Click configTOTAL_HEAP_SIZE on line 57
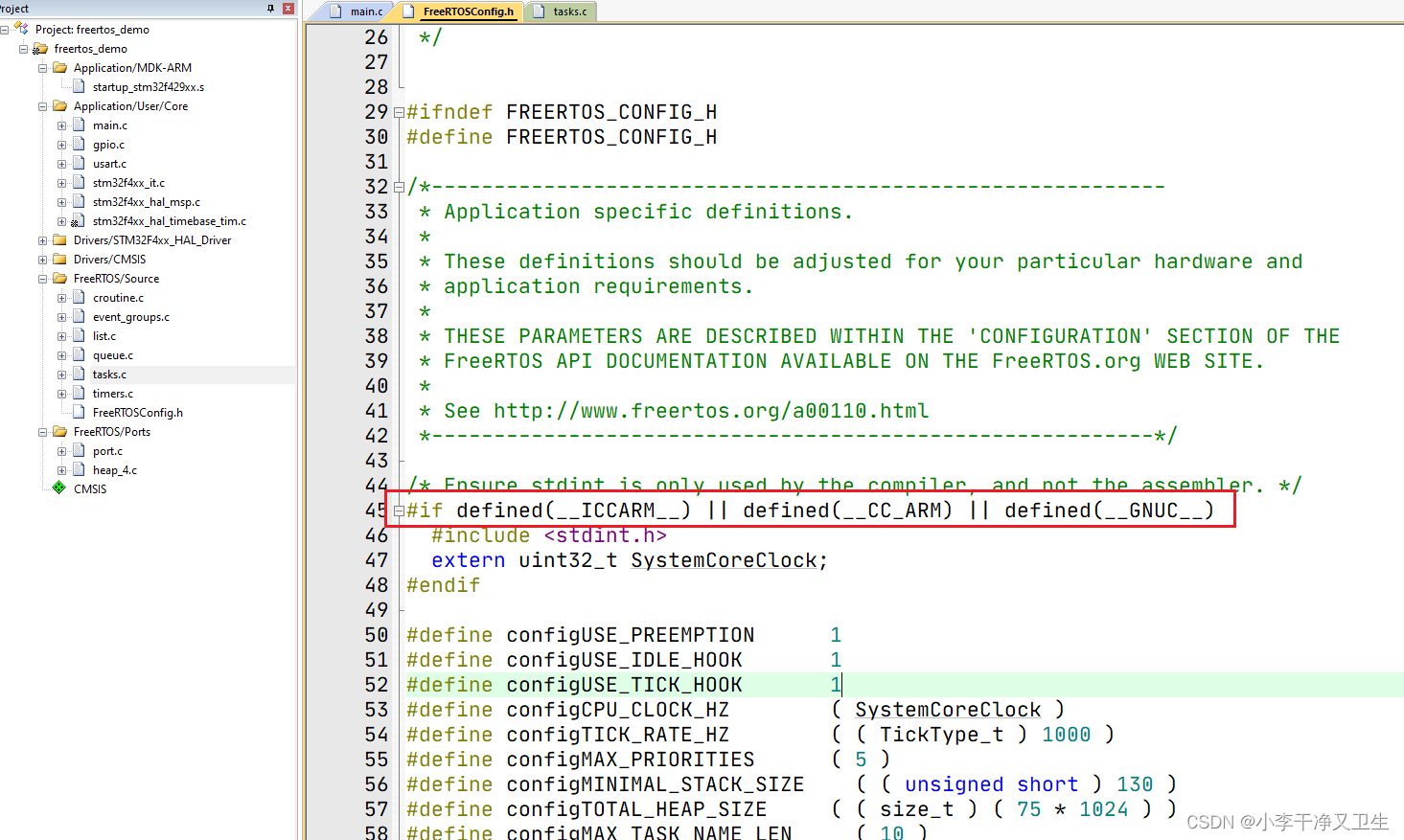The height and width of the screenshot is (840, 1404). pos(636,809)
